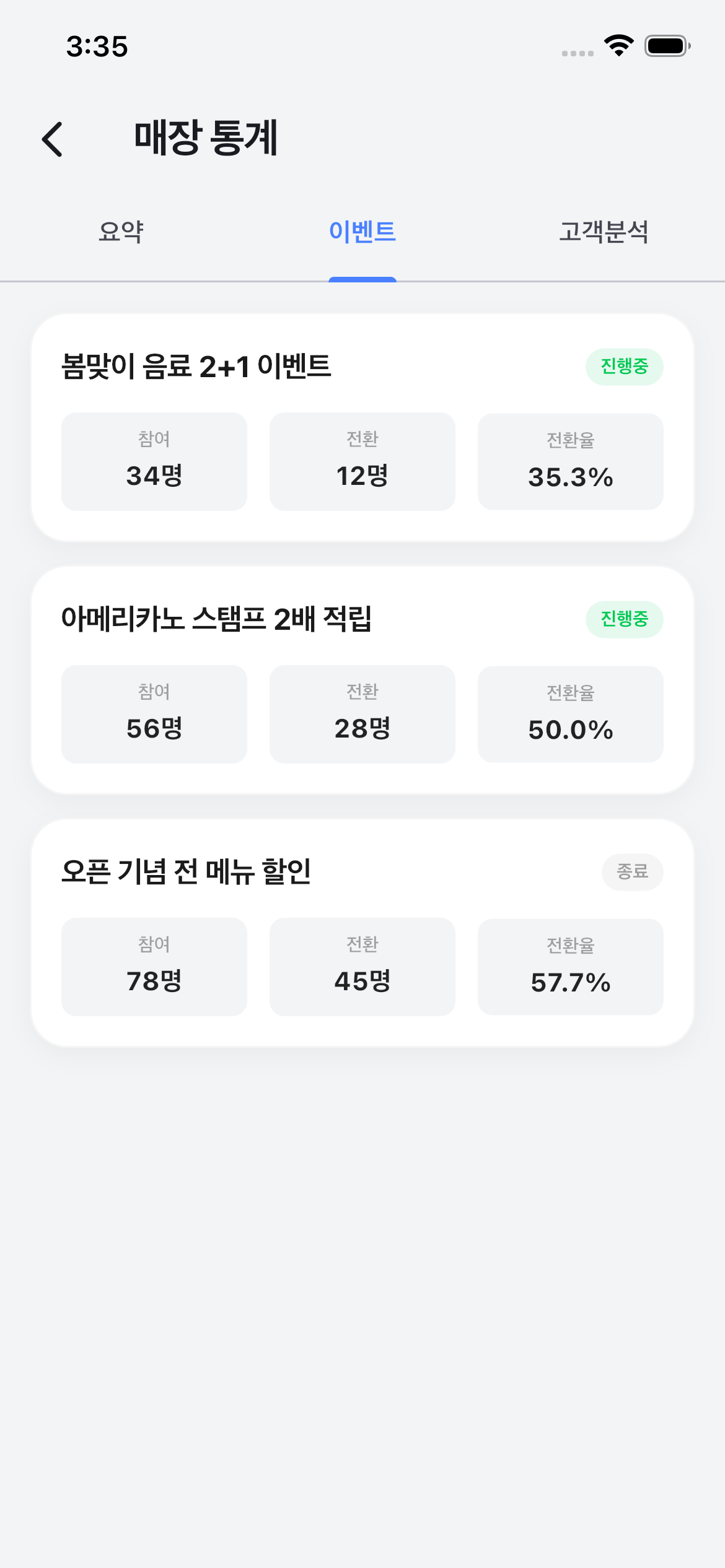Select the 이벤트 tab
The image size is (725, 1568).
click(x=362, y=232)
